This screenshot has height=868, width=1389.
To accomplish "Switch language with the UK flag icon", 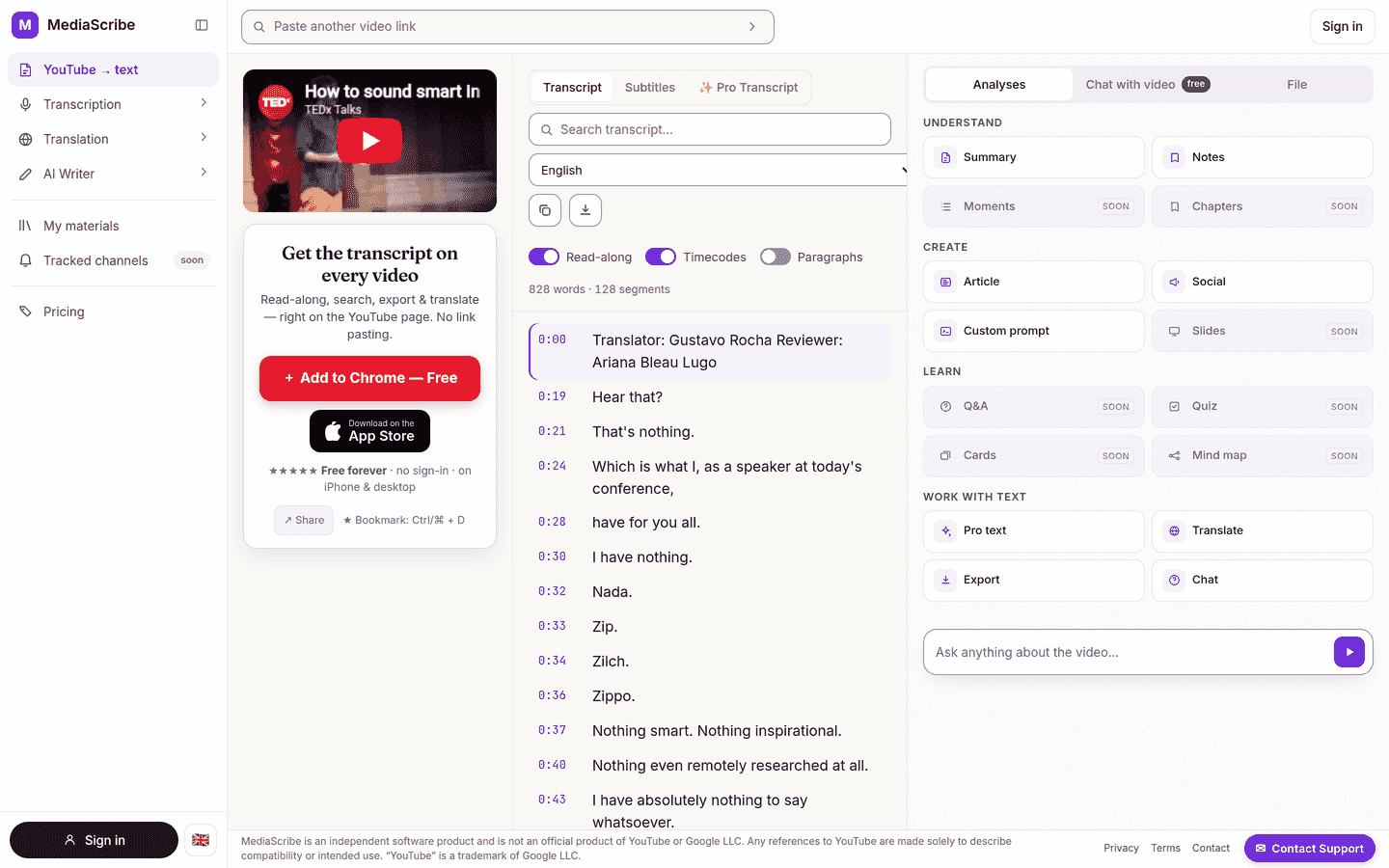I will 201,840.
